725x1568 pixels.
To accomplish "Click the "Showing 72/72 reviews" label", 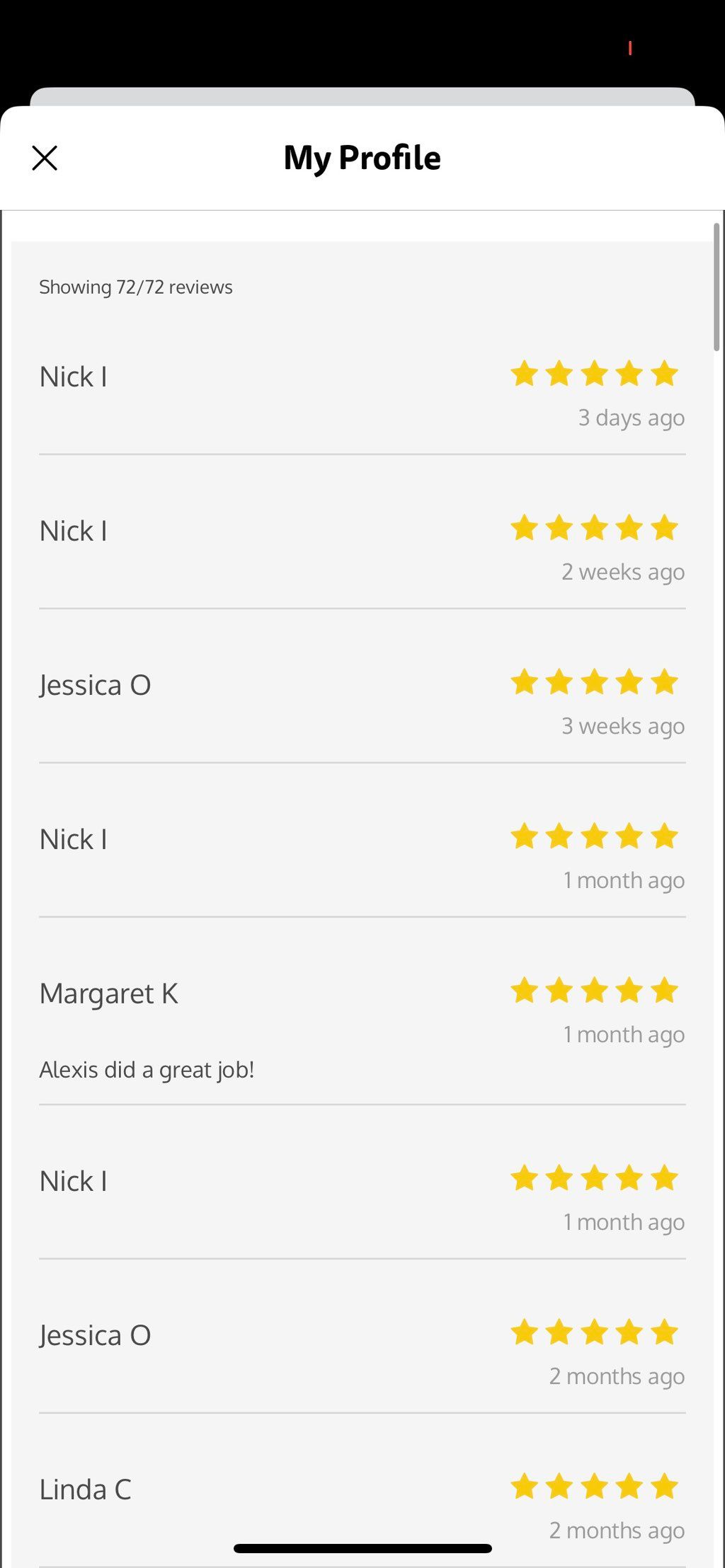I will (x=136, y=287).
